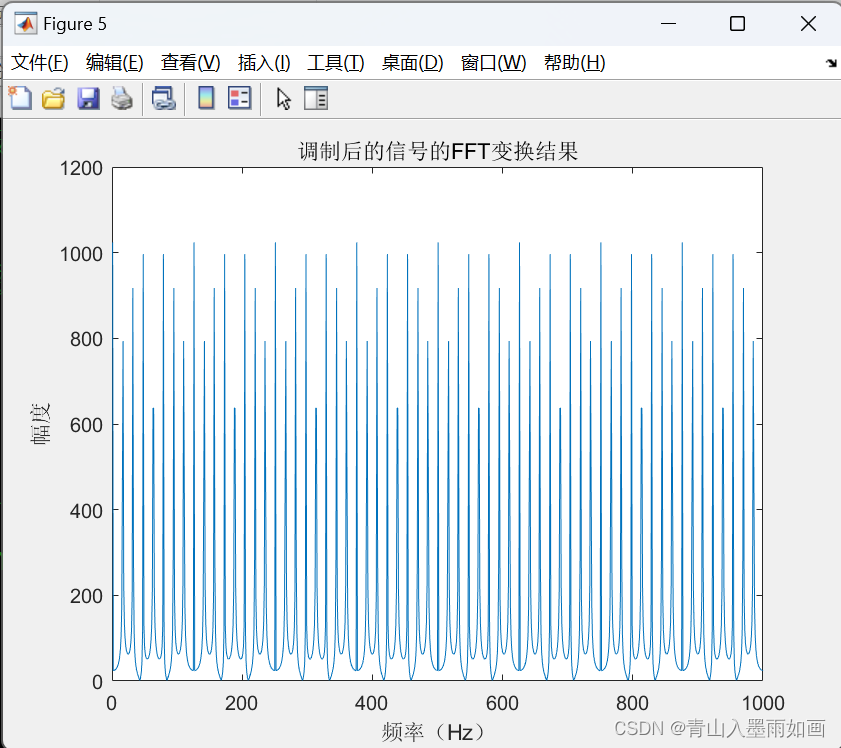Insert a colorbar into the plot
841x748 pixels.
(205, 97)
